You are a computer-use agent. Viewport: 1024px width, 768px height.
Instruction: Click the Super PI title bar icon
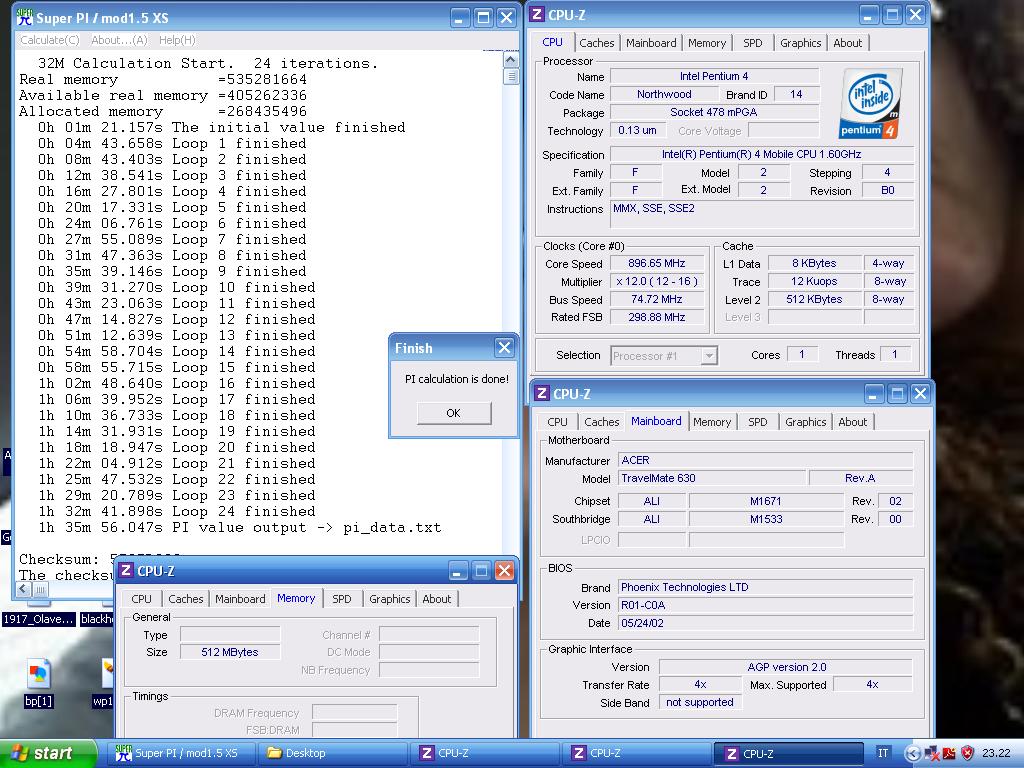coord(25,18)
